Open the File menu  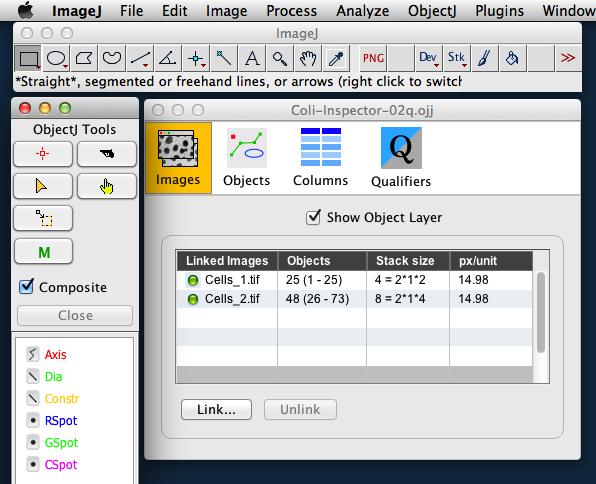(x=132, y=11)
